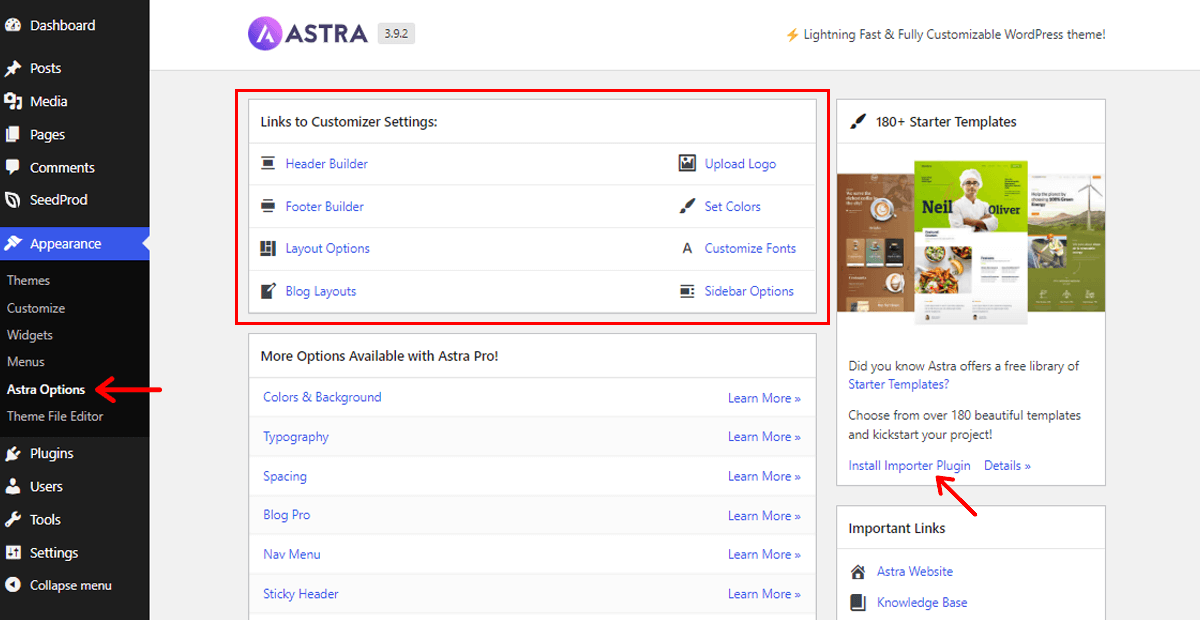Click the Posts pushpin icon
This screenshot has height=620, width=1200.
pyautogui.click(x=13, y=68)
